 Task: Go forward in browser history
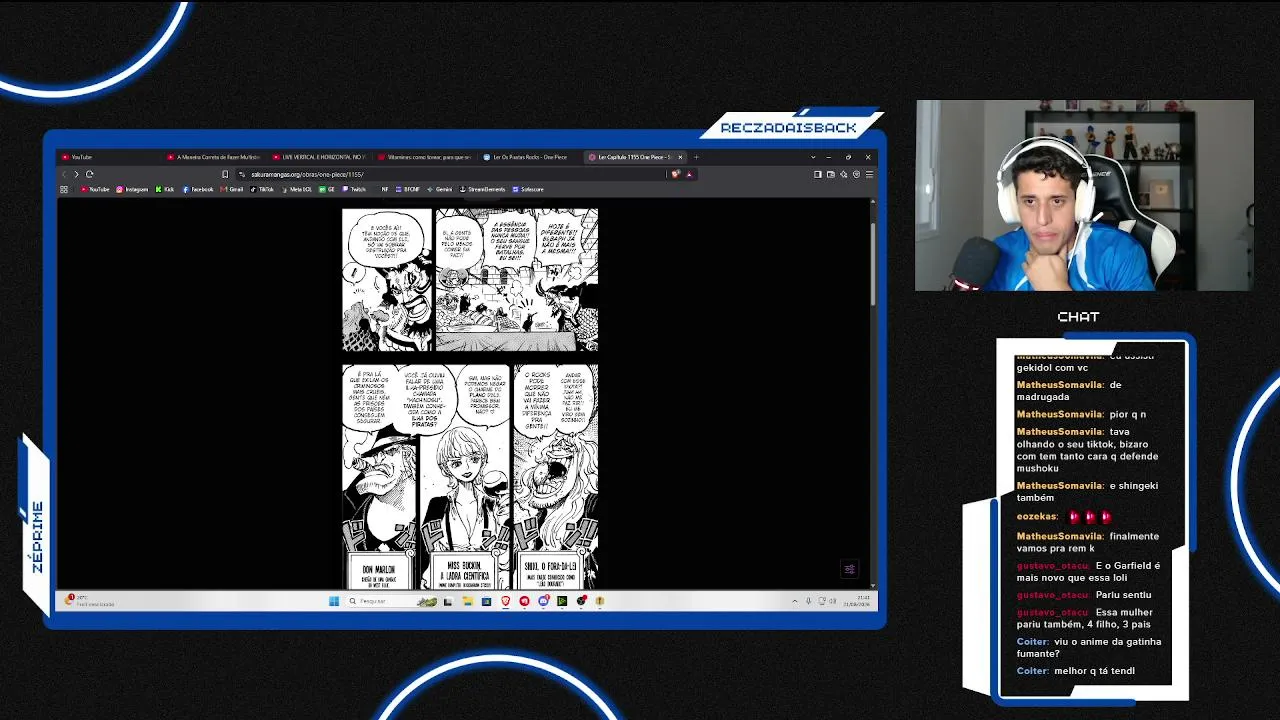click(76, 174)
